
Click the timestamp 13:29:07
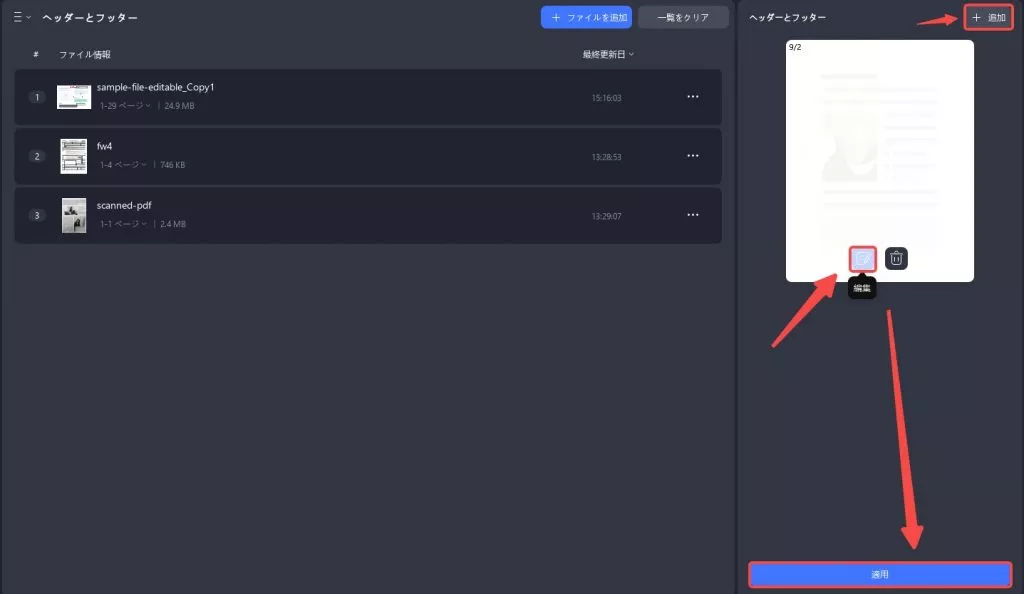coord(606,216)
